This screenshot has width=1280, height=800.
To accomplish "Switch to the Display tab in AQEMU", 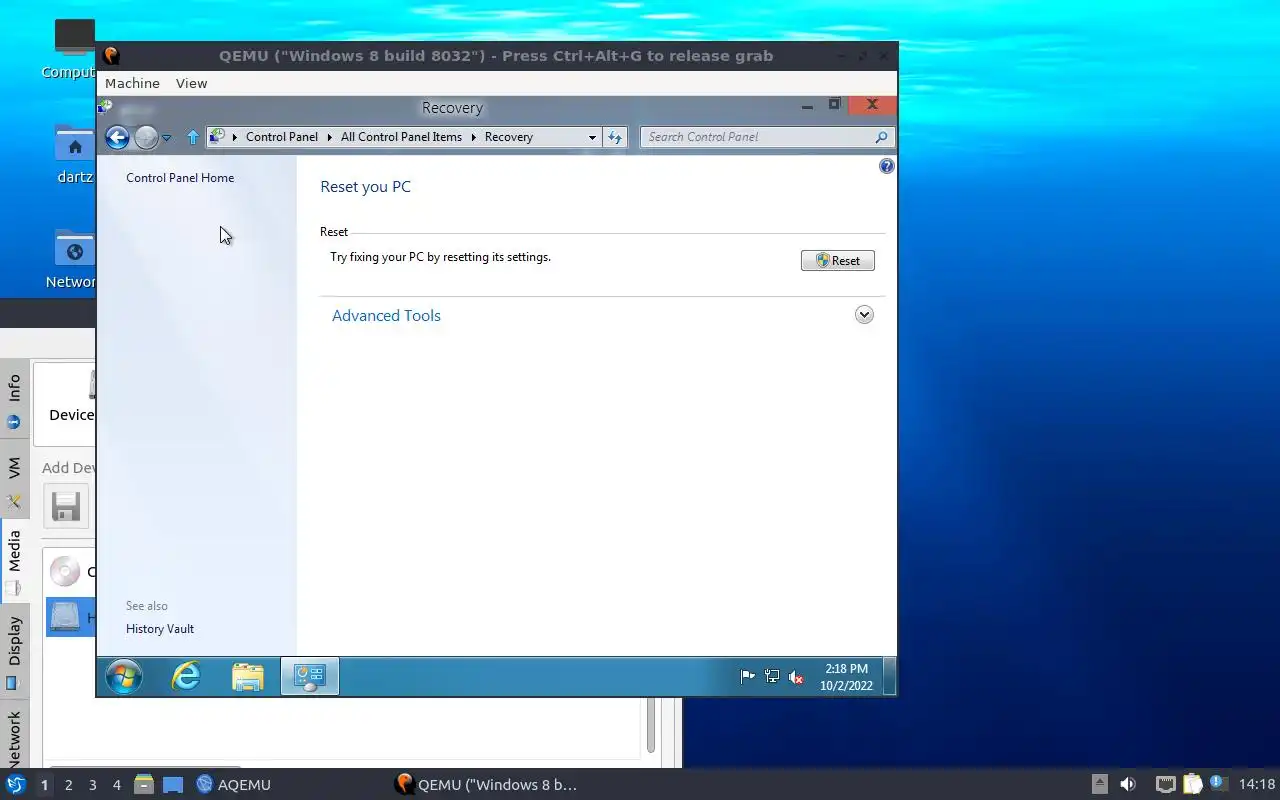I will (14, 651).
